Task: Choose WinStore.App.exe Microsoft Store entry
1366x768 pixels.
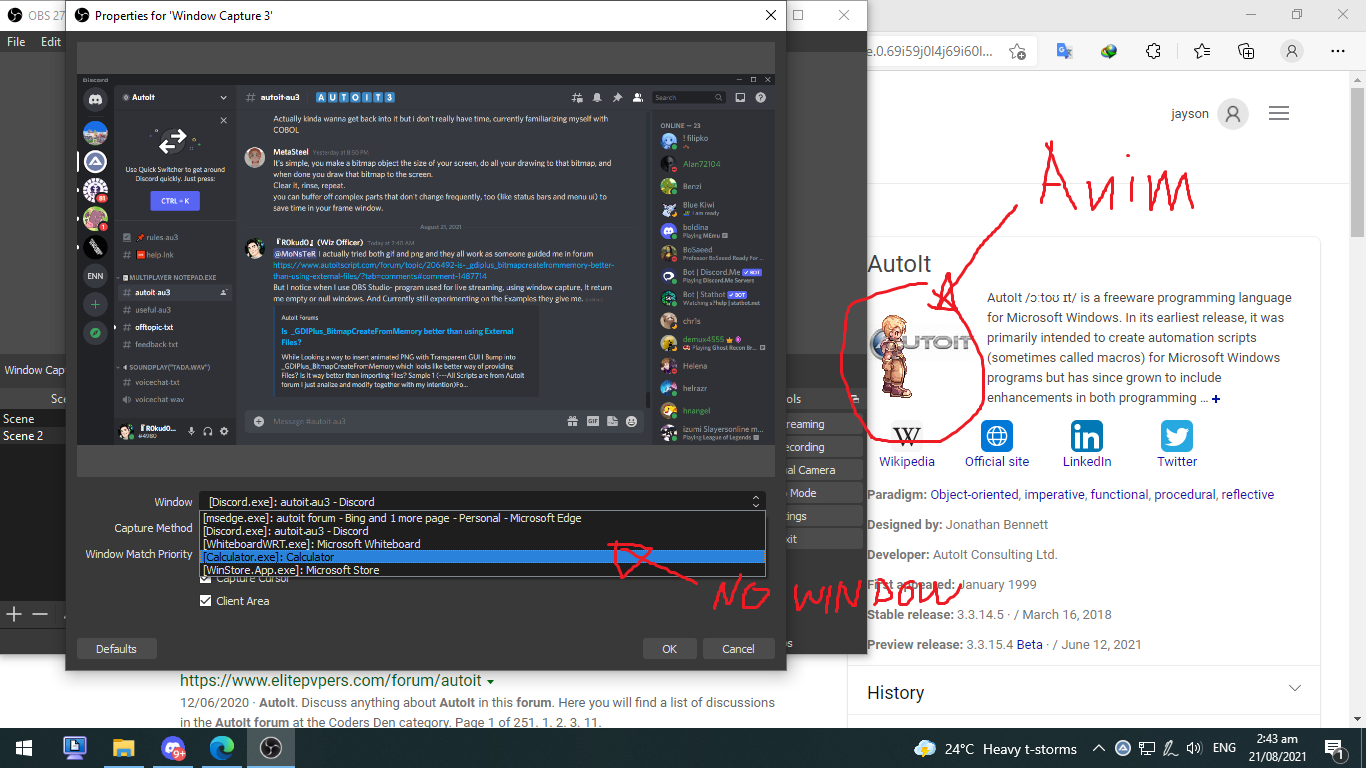Action: pyautogui.click(x=482, y=570)
